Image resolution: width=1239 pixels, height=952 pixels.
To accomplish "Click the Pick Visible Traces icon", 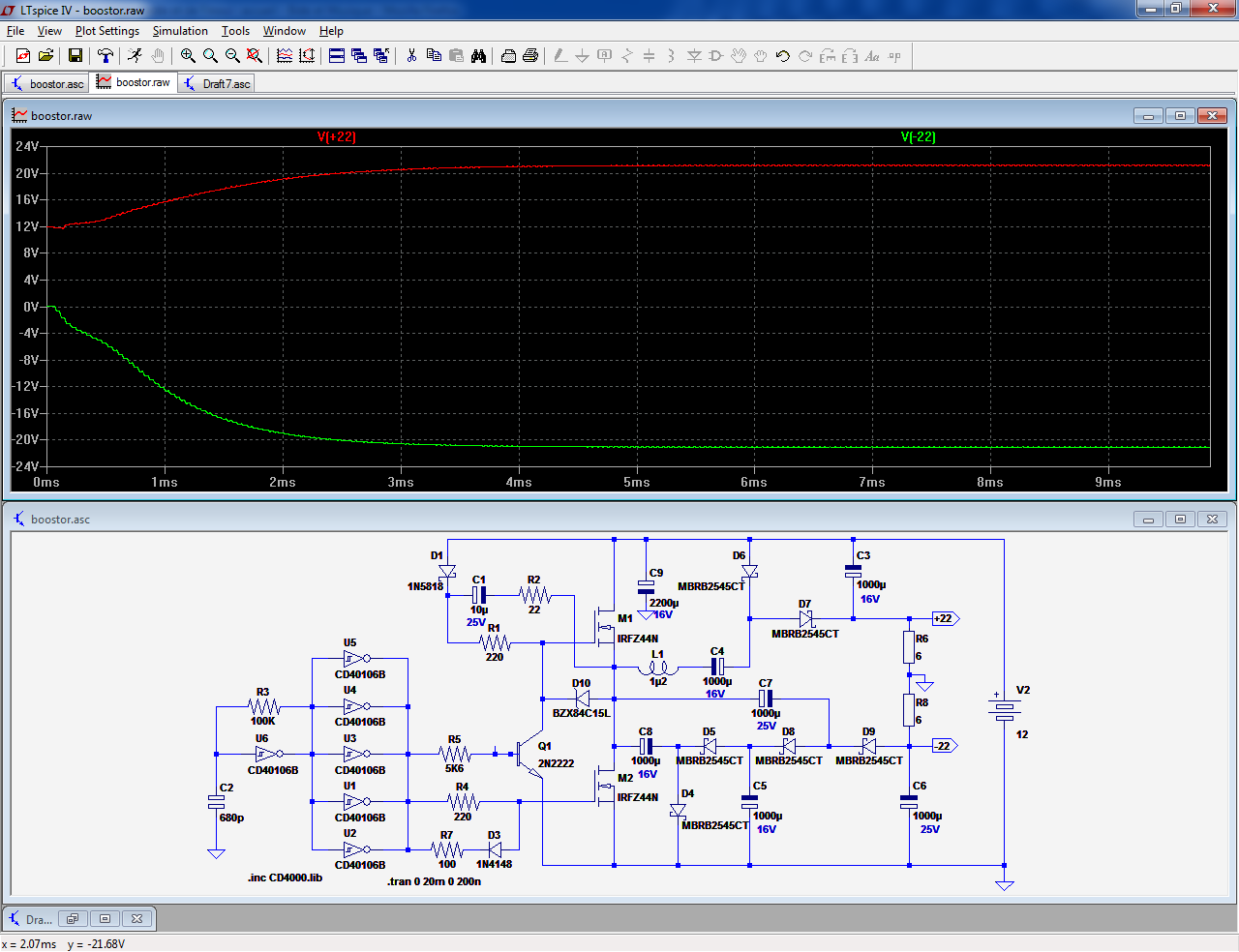I will click(285, 56).
